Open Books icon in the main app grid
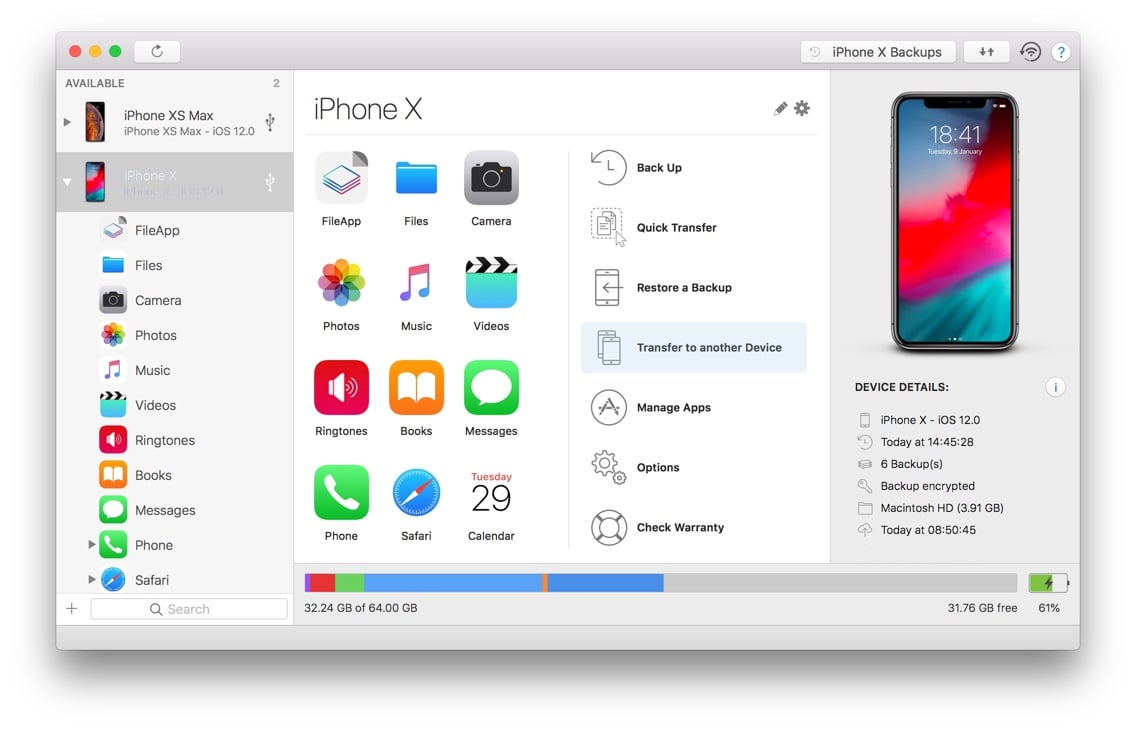 tap(416, 387)
